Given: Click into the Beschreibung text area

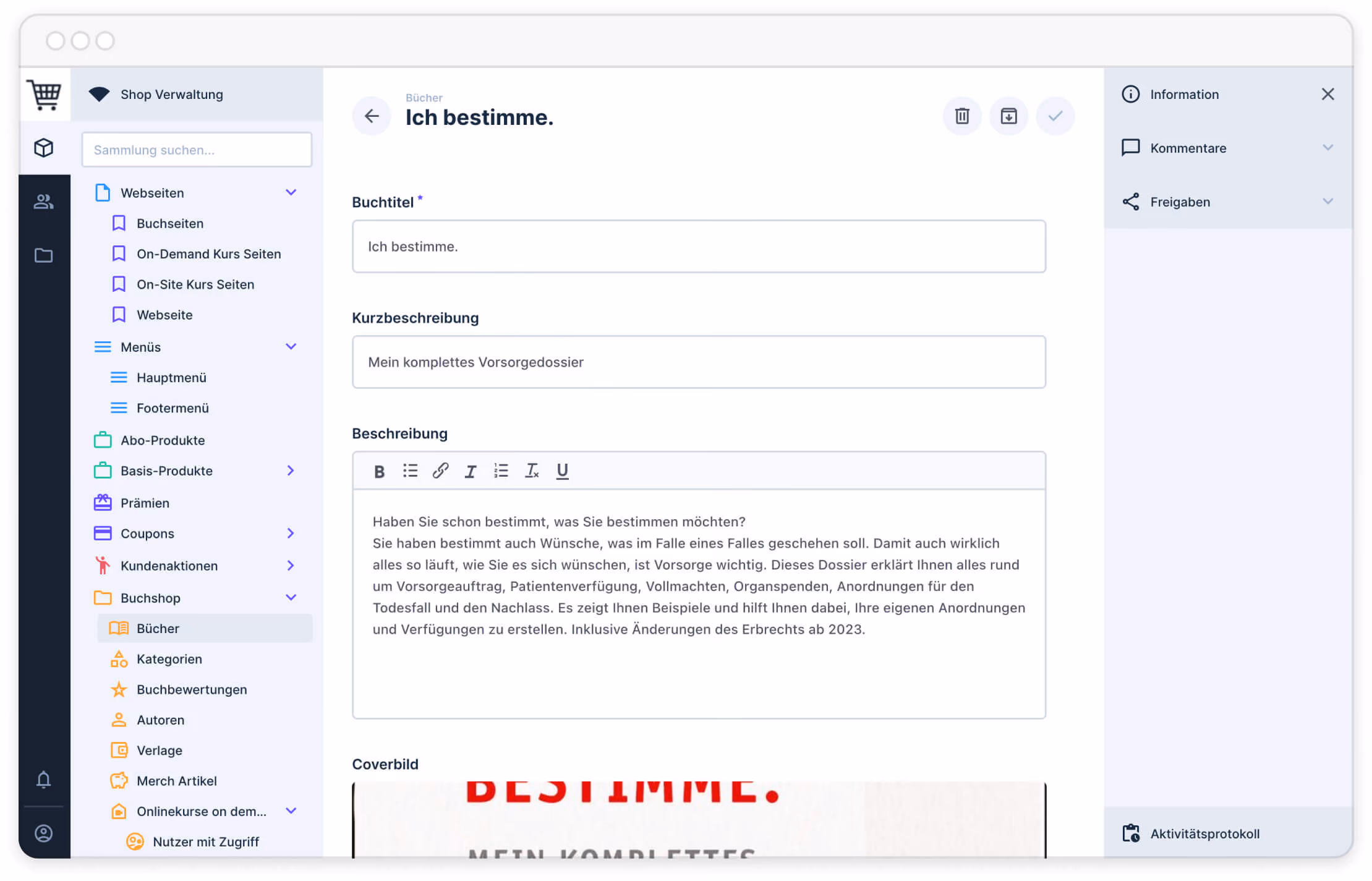Looking at the screenshot, I should click(699, 603).
